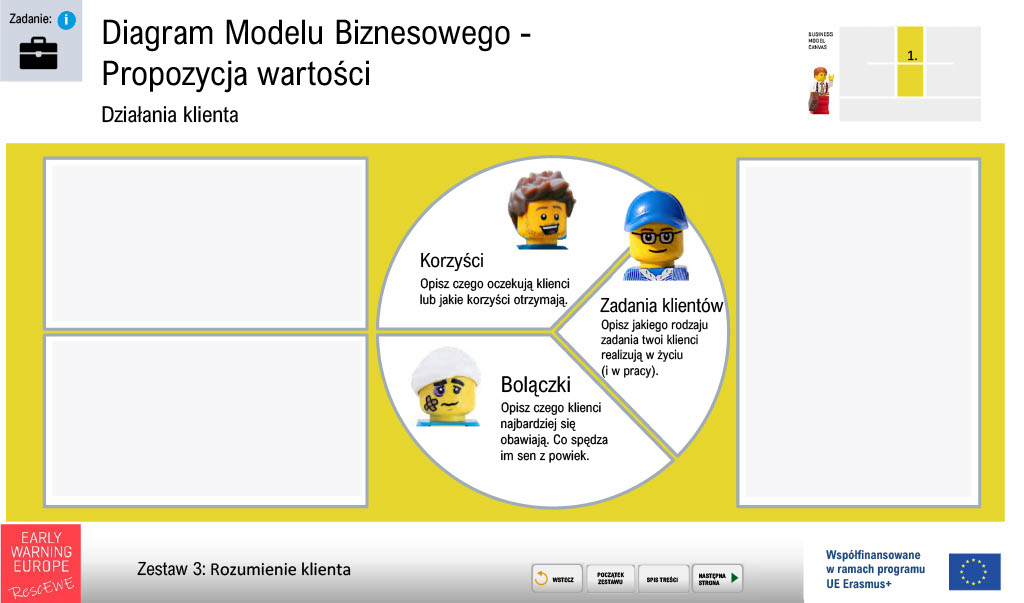
Task: Click the black briefcase task icon
Action: click(x=39, y=54)
